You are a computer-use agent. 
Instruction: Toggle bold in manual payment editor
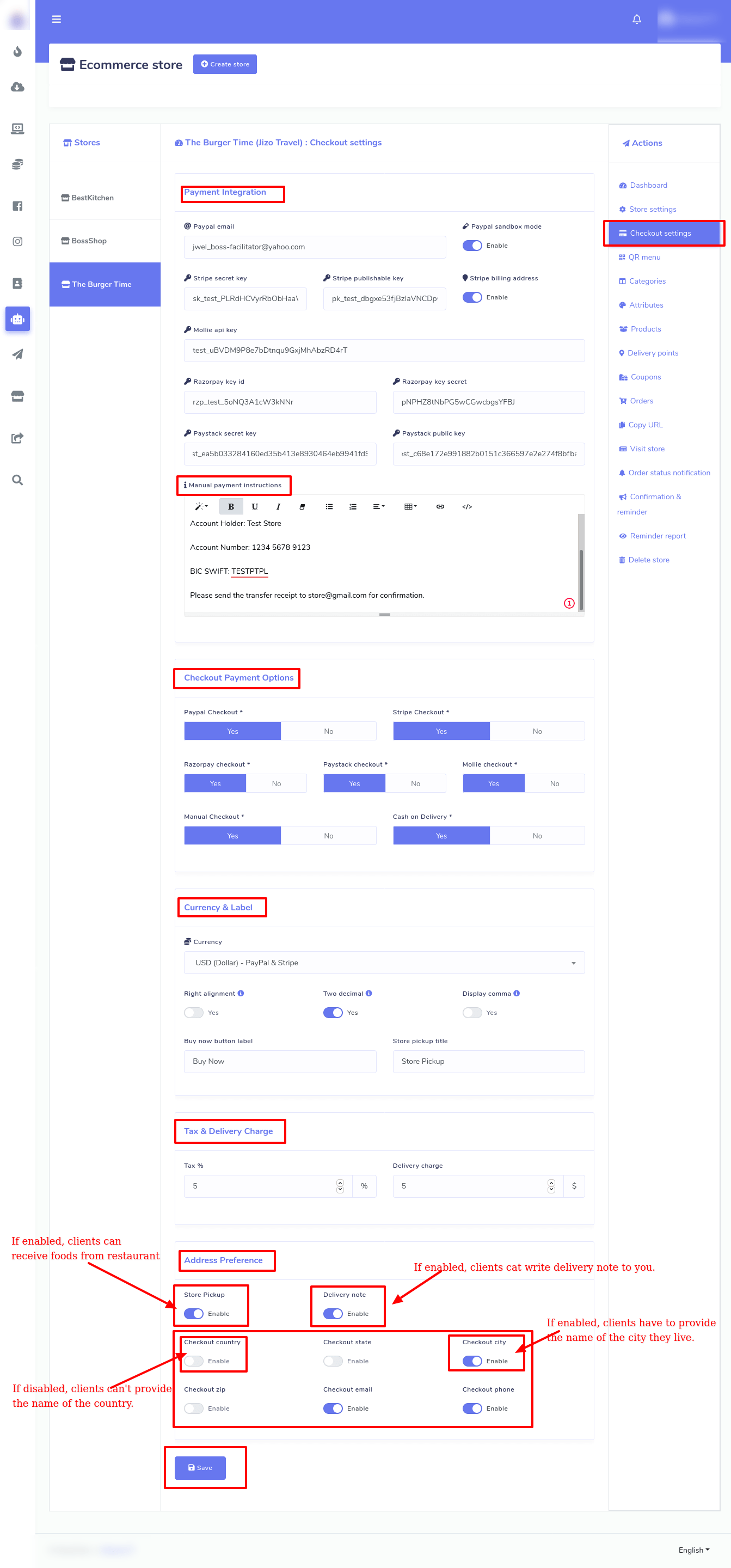231,506
